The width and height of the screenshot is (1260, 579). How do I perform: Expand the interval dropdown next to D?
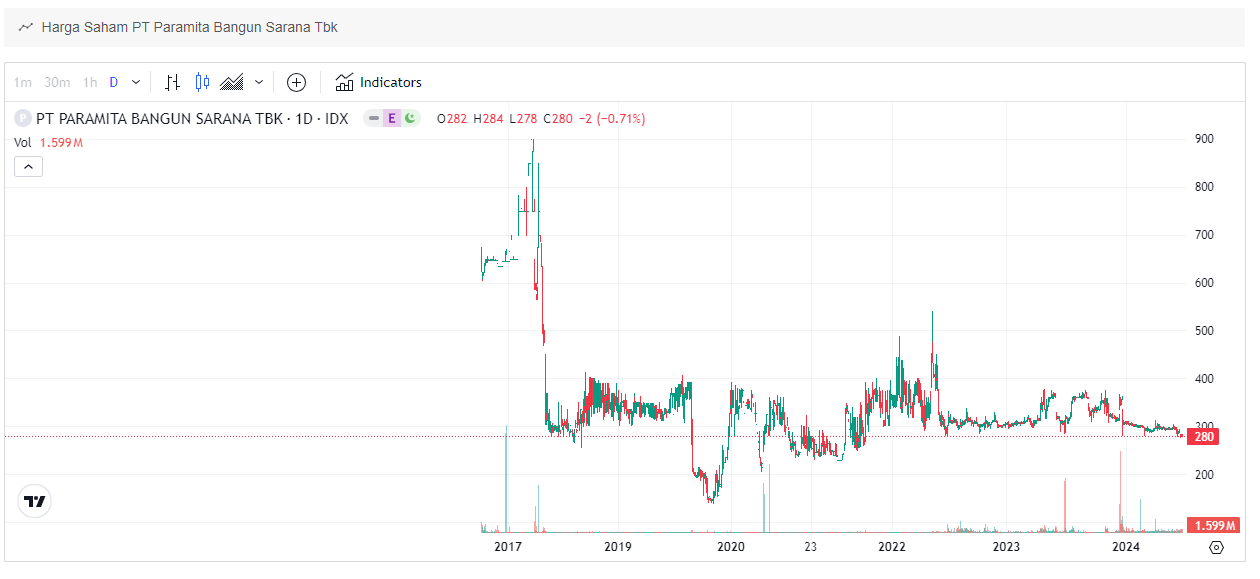coord(135,82)
